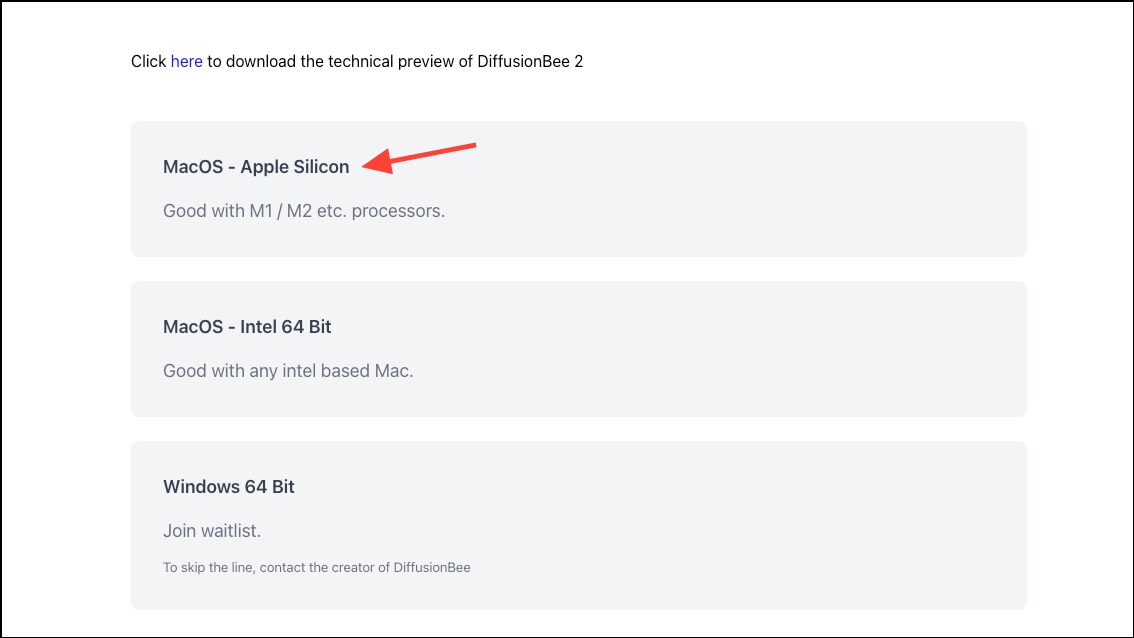Select the MacOS - Apple Silicon heading
The image size is (1134, 638).
pos(256,167)
